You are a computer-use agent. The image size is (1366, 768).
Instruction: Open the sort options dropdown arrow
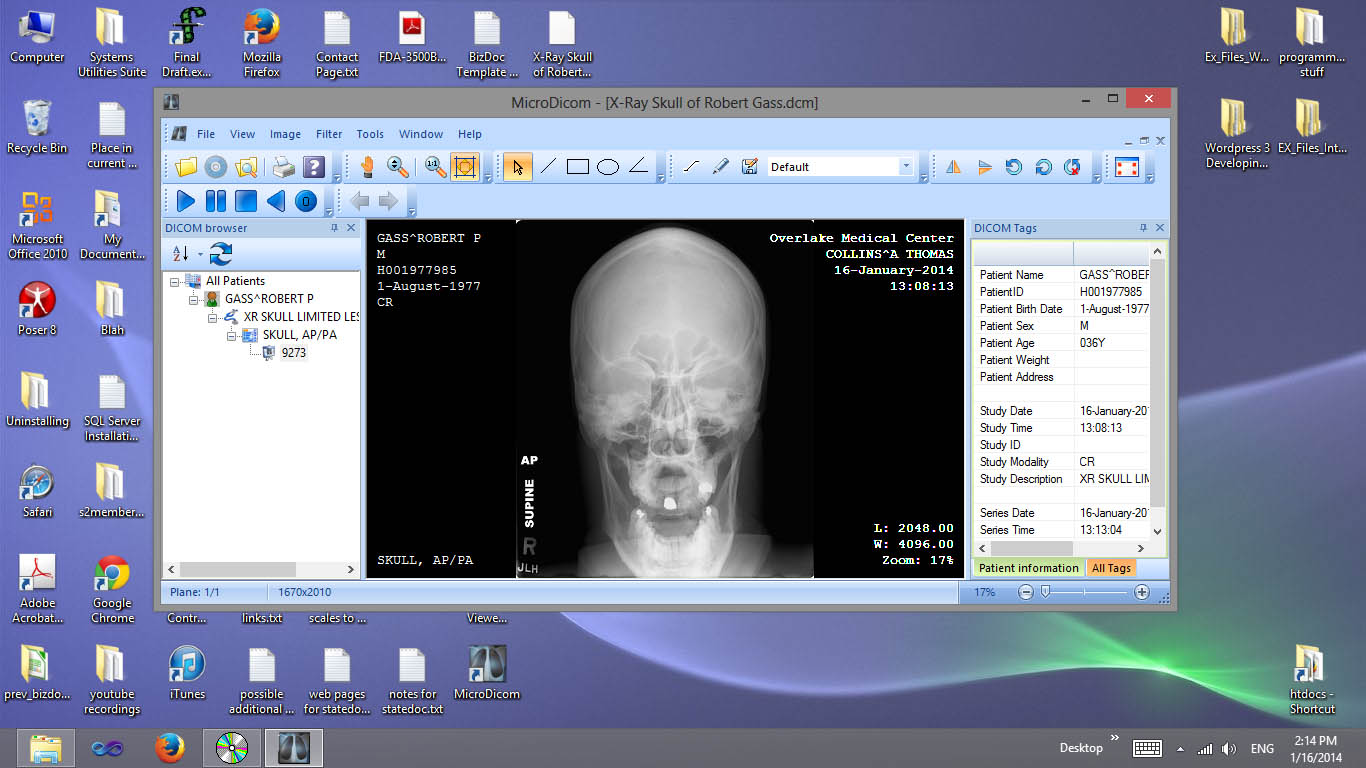[200, 255]
